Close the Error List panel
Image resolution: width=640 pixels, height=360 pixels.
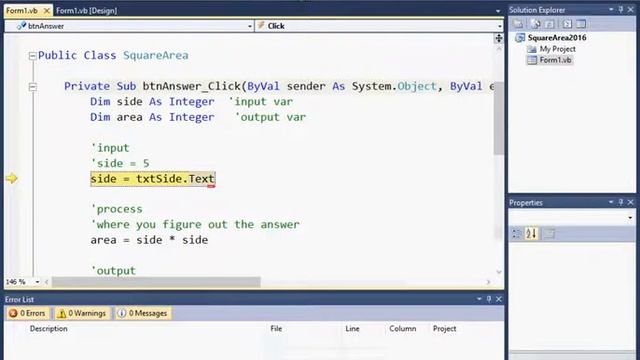(x=499, y=299)
